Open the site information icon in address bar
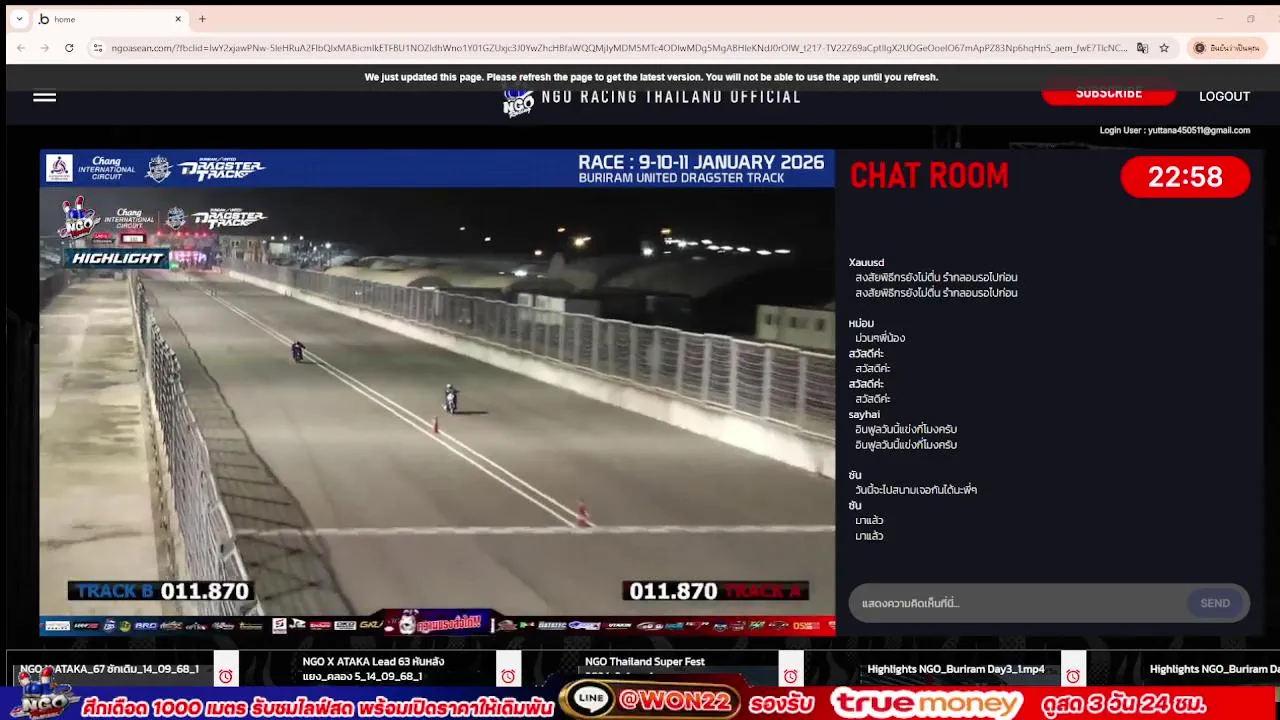The image size is (1280, 720). click(97, 48)
